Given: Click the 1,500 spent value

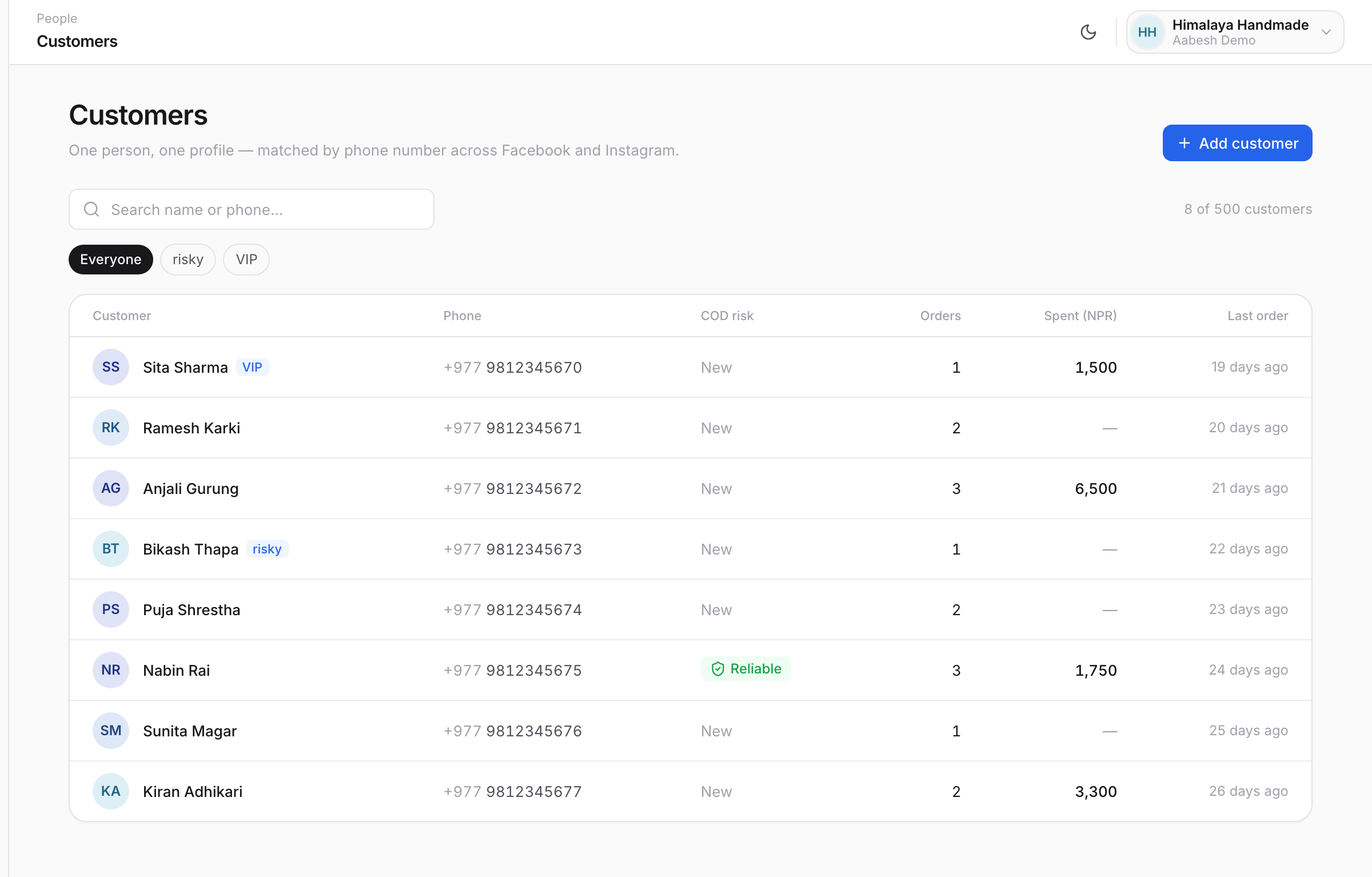Looking at the screenshot, I should point(1096,368).
